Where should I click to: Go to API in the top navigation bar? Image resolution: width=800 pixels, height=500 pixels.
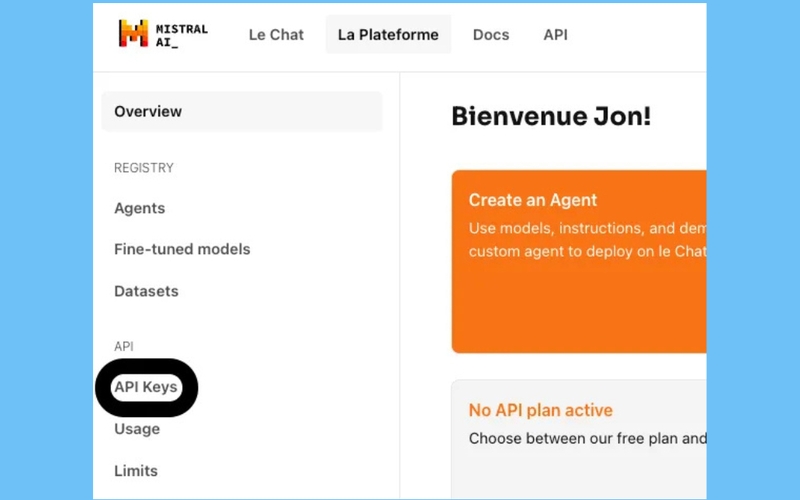[x=555, y=35]
